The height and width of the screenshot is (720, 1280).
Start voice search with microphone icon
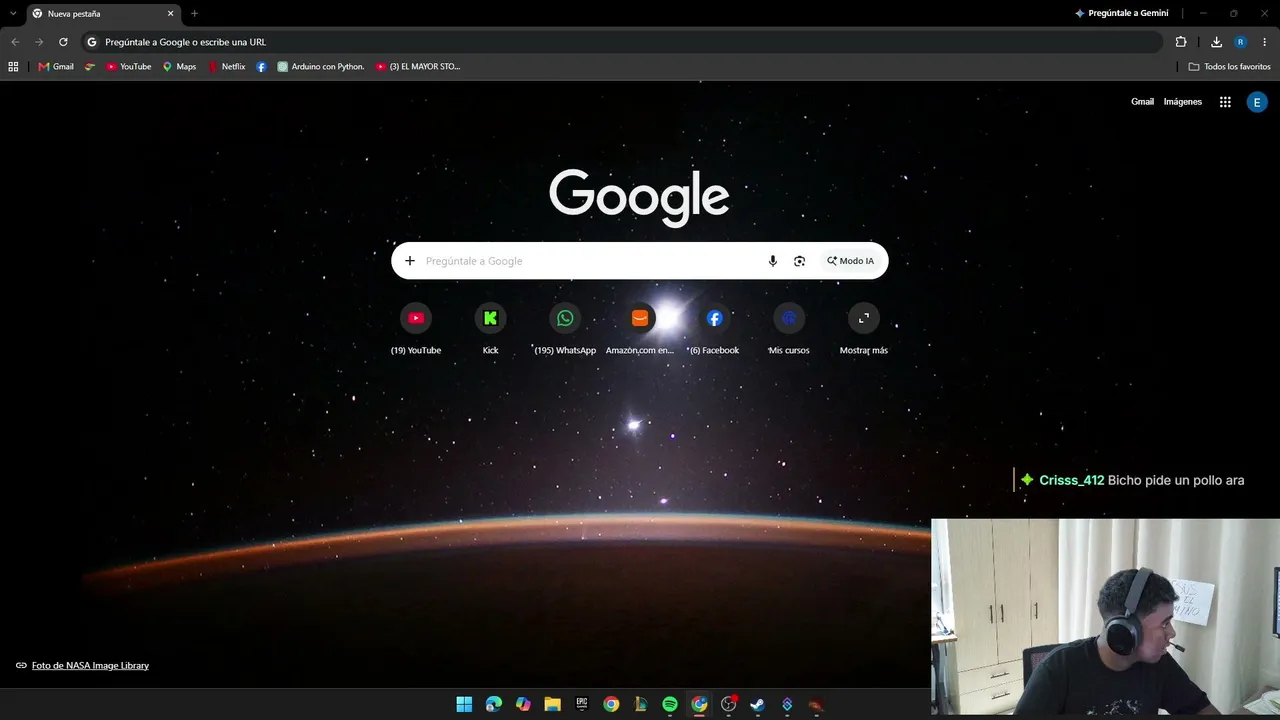click(772, 261)
